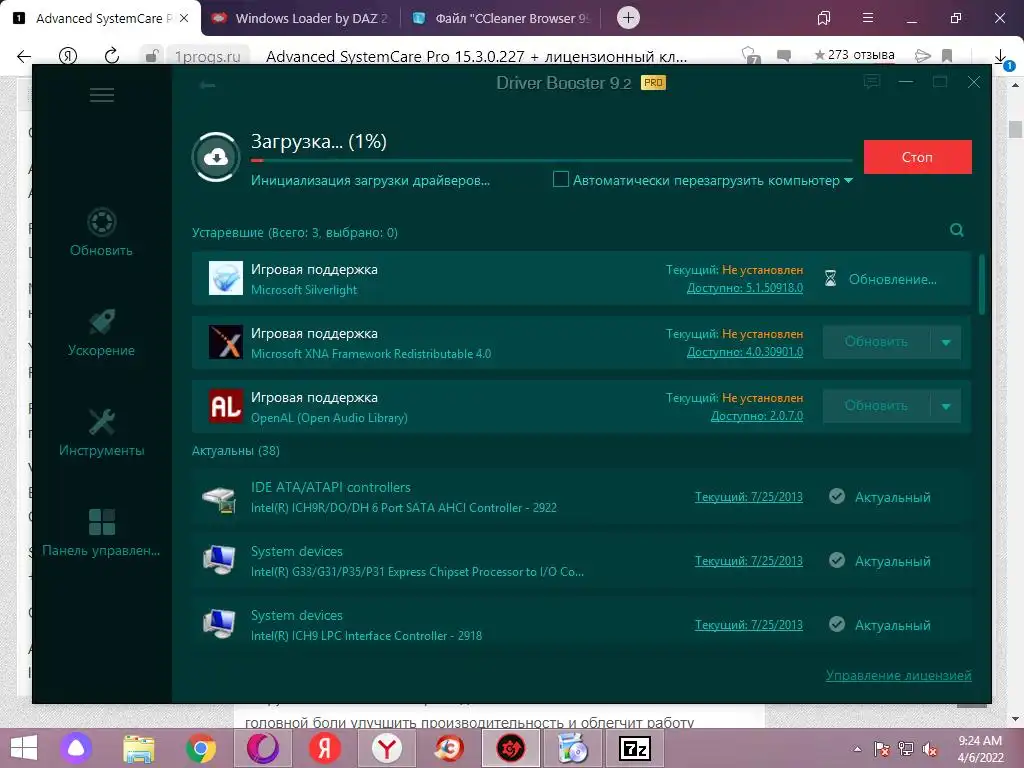
Task: Switch to the CCleaner Browser file tab
Action: [502, 18]
